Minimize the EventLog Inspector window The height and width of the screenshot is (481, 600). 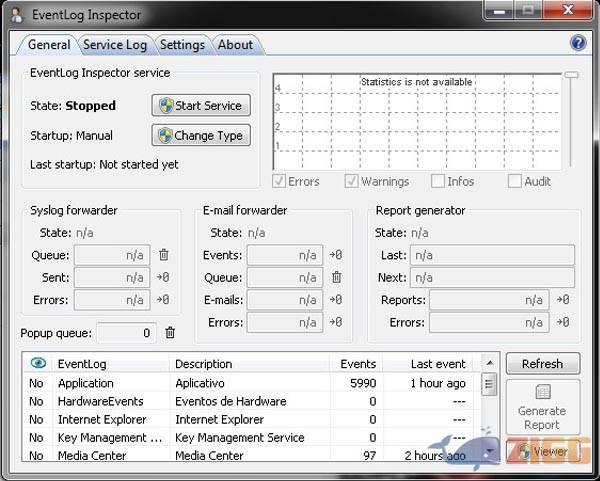pos(499,10)
